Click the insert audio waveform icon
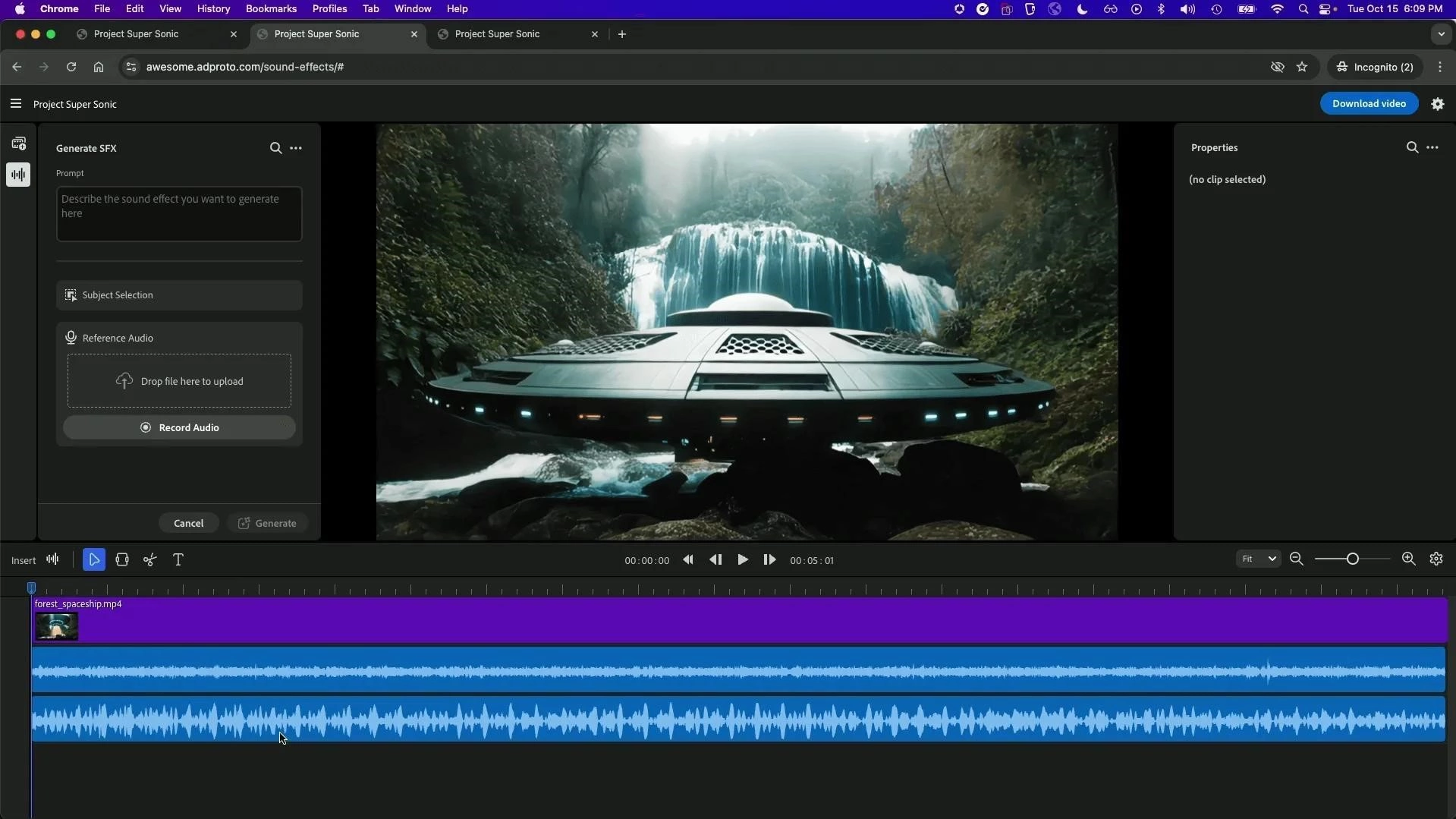Screen dimensions: 1456x819 [x=52, y=560]
